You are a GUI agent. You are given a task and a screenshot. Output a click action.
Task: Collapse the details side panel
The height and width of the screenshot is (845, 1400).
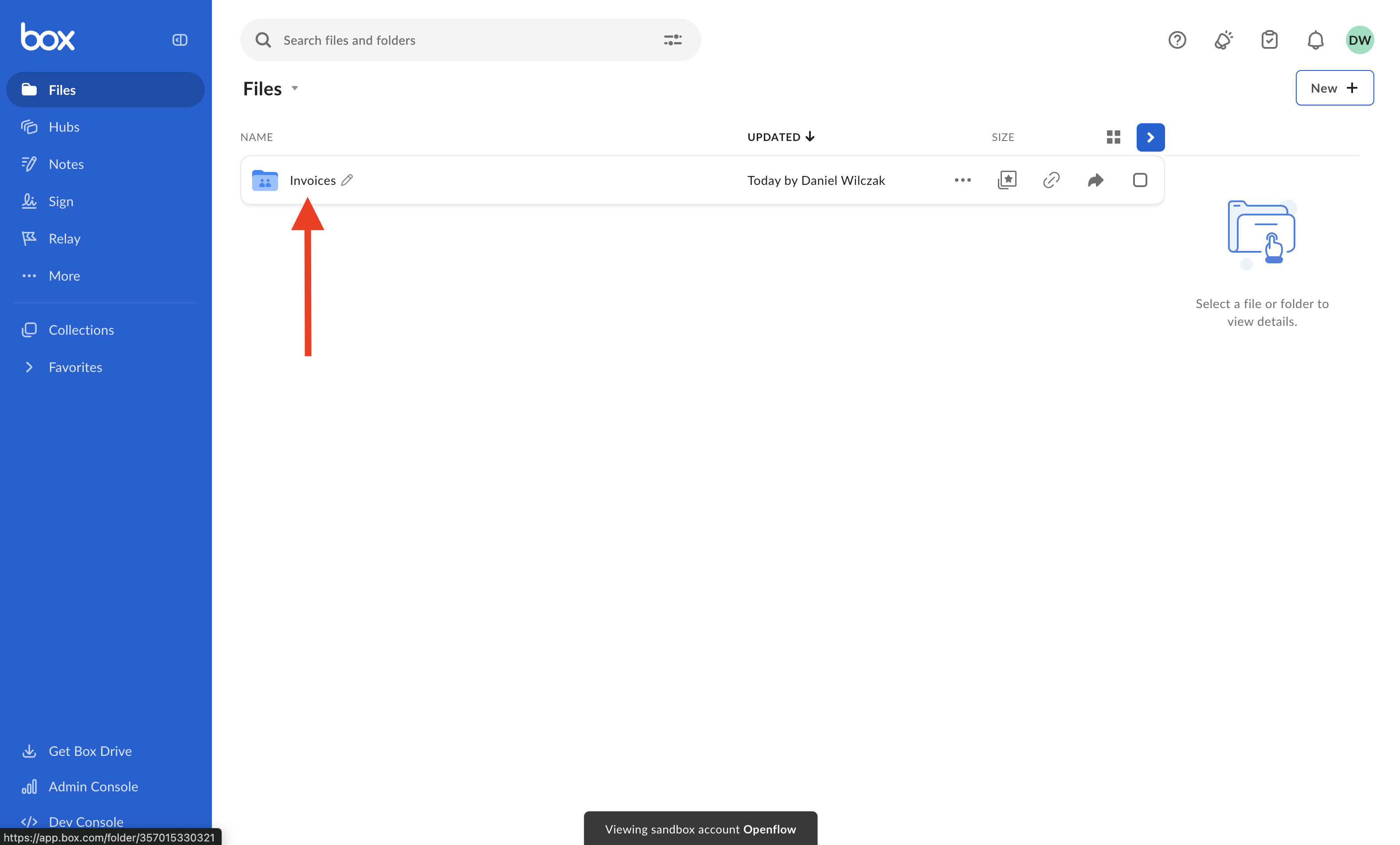click(1150, 137)
